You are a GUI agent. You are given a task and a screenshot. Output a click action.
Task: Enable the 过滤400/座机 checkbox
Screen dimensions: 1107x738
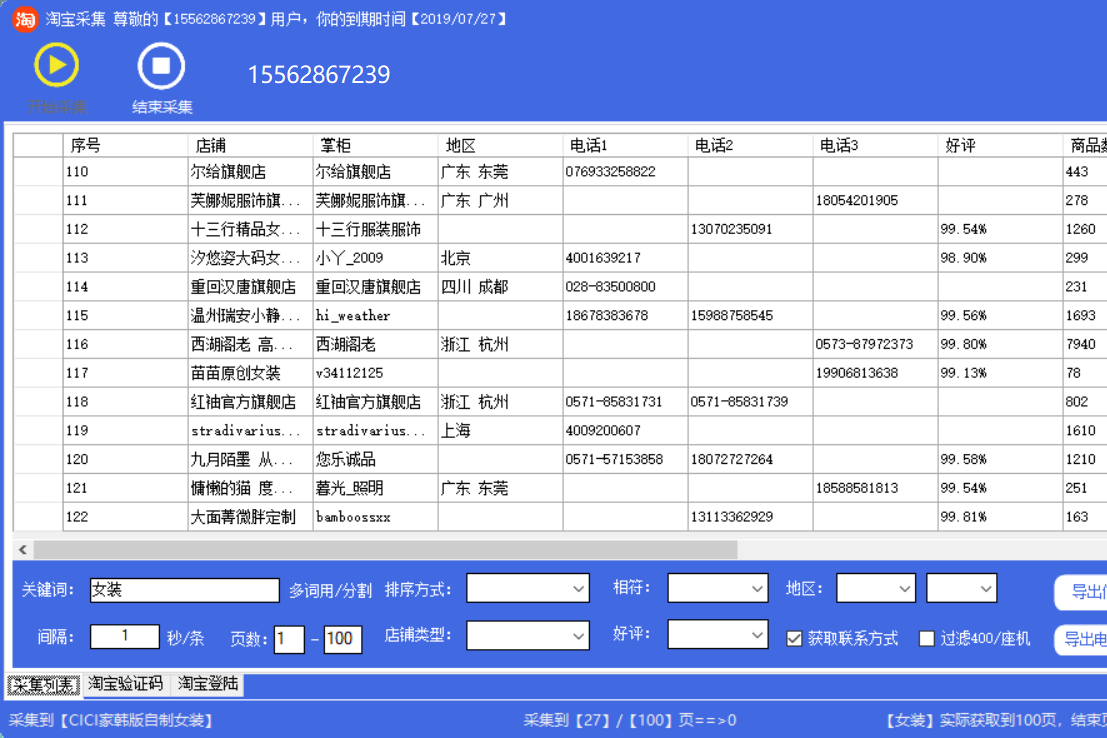(927, 639)
